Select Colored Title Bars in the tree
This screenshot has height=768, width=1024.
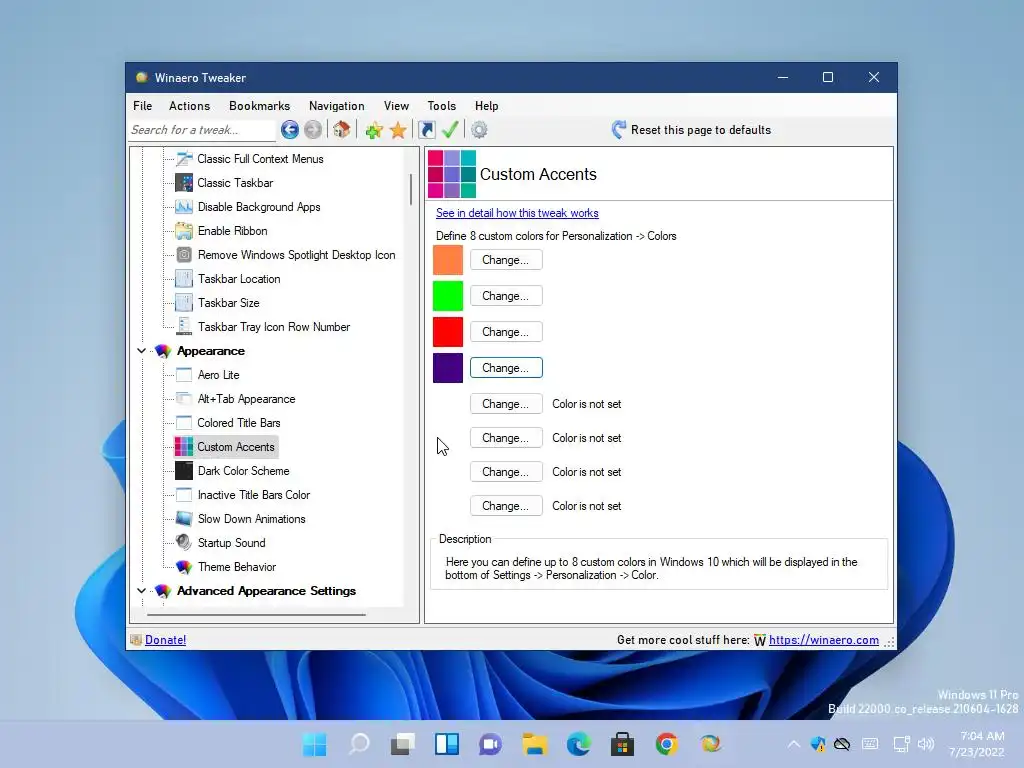pos(239,423)
